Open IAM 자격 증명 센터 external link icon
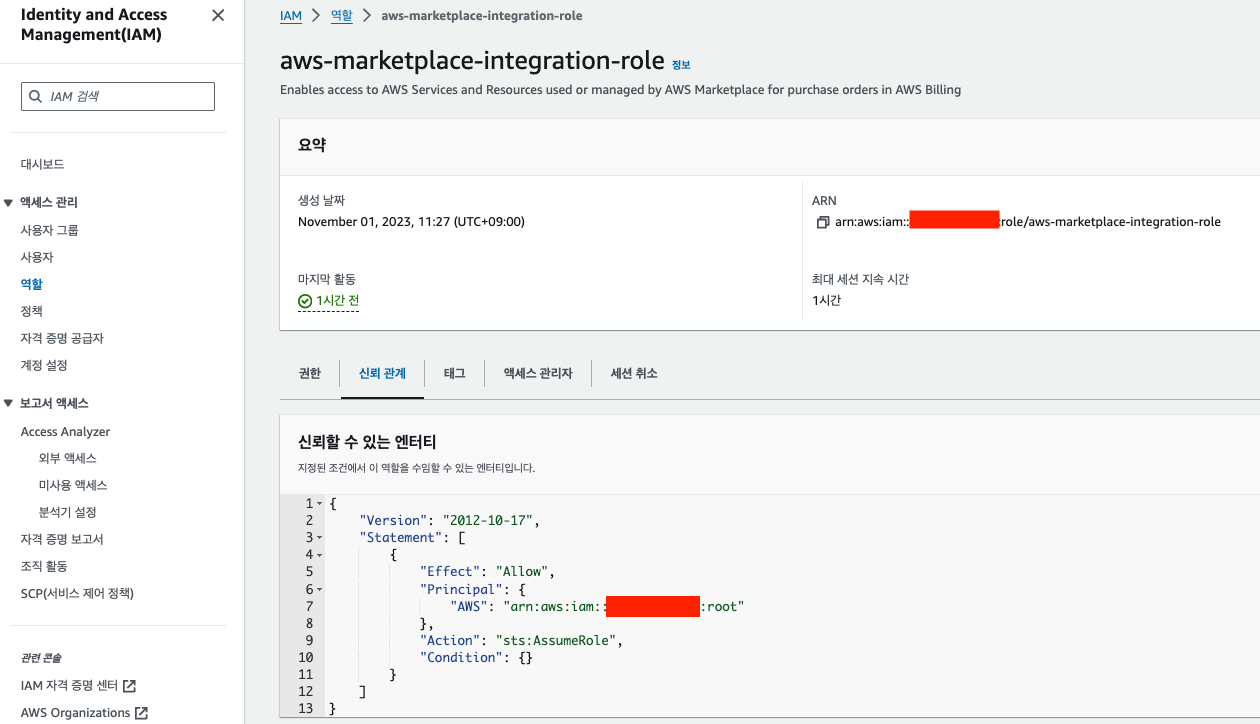This screenshot has width=1260, height=724. 129,686
